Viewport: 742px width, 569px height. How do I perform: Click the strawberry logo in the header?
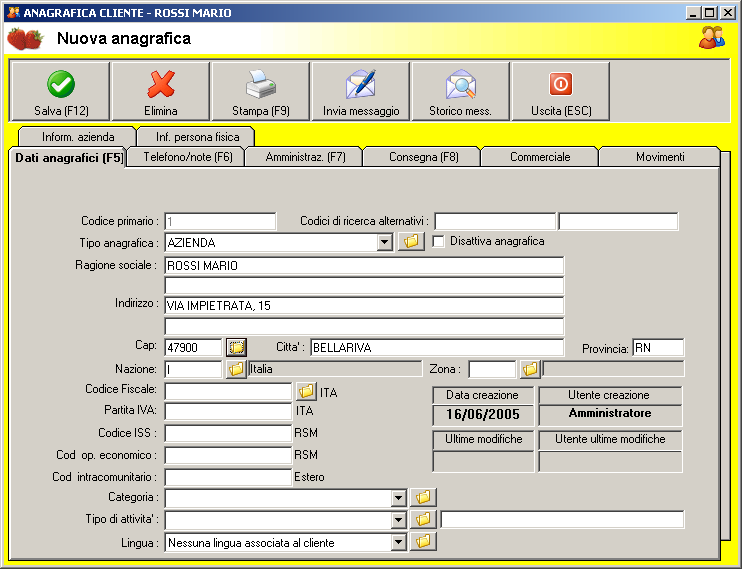(x=25, y=39)
